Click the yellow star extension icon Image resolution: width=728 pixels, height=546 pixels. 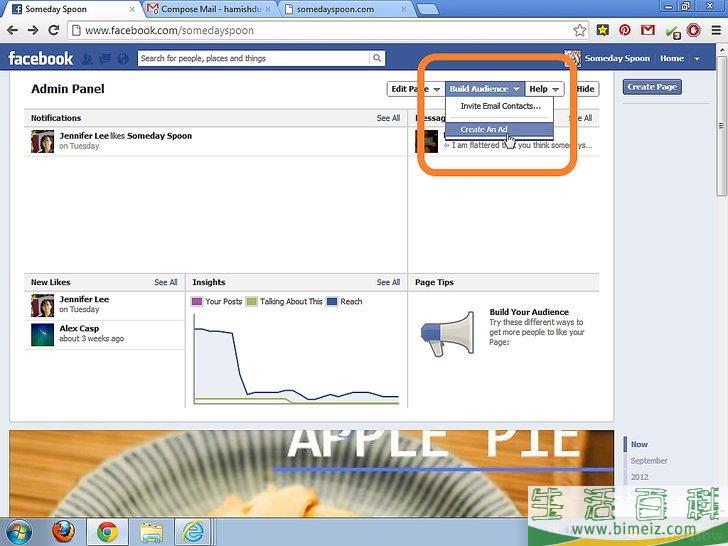point(603,30)
